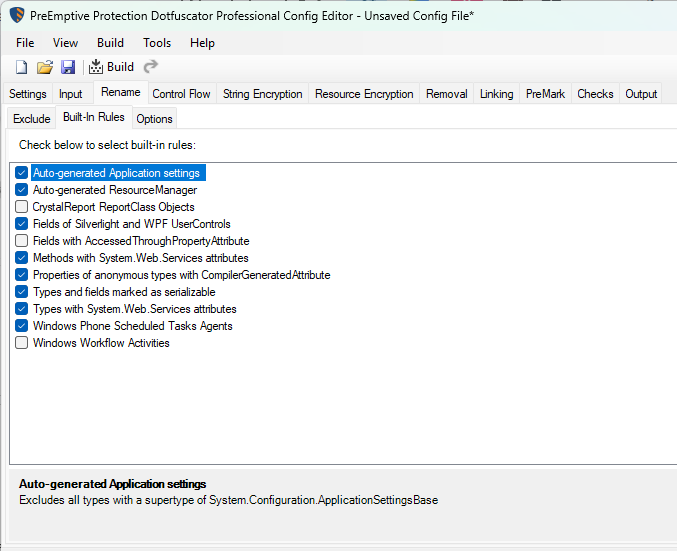This screenshot has height=551, width=677.
Task: Open the Resource Encryption tab
Action: [x=364, y=94]
